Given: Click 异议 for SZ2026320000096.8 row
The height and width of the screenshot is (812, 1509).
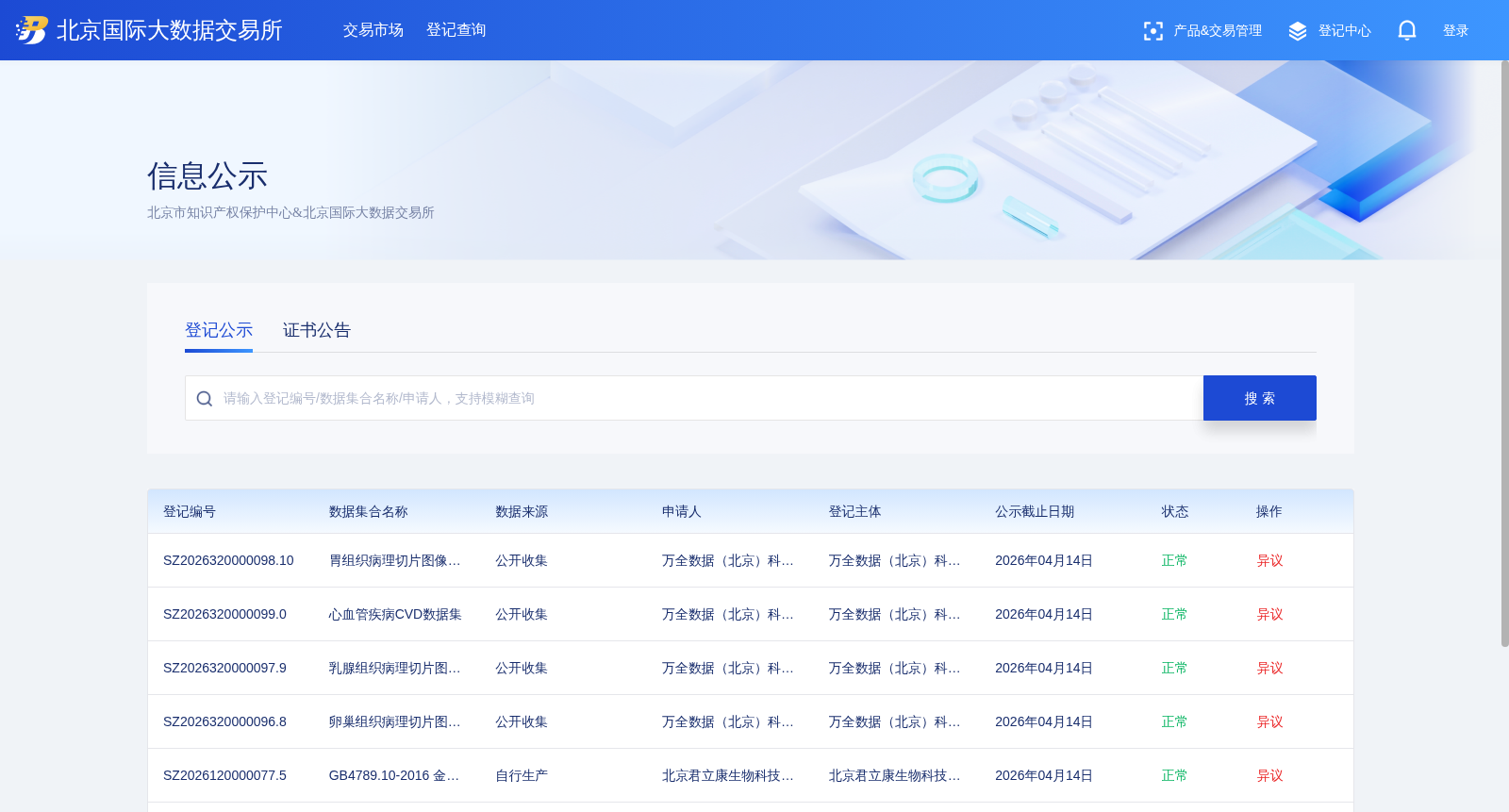Looking at the screenshot, I should [x=1269, y=721].
